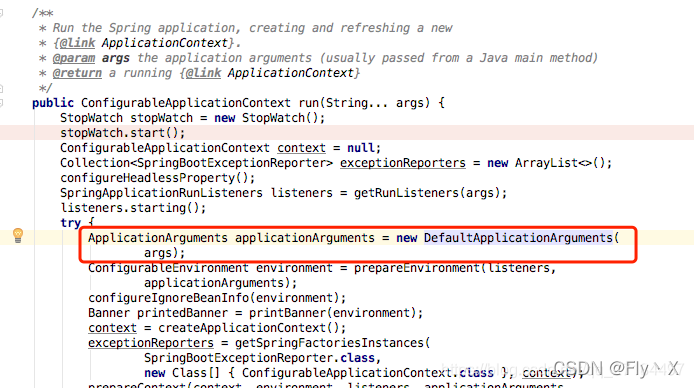
Task: Click SpringBootExceptionReporter.class argument
Action: (x=259, y=358)
